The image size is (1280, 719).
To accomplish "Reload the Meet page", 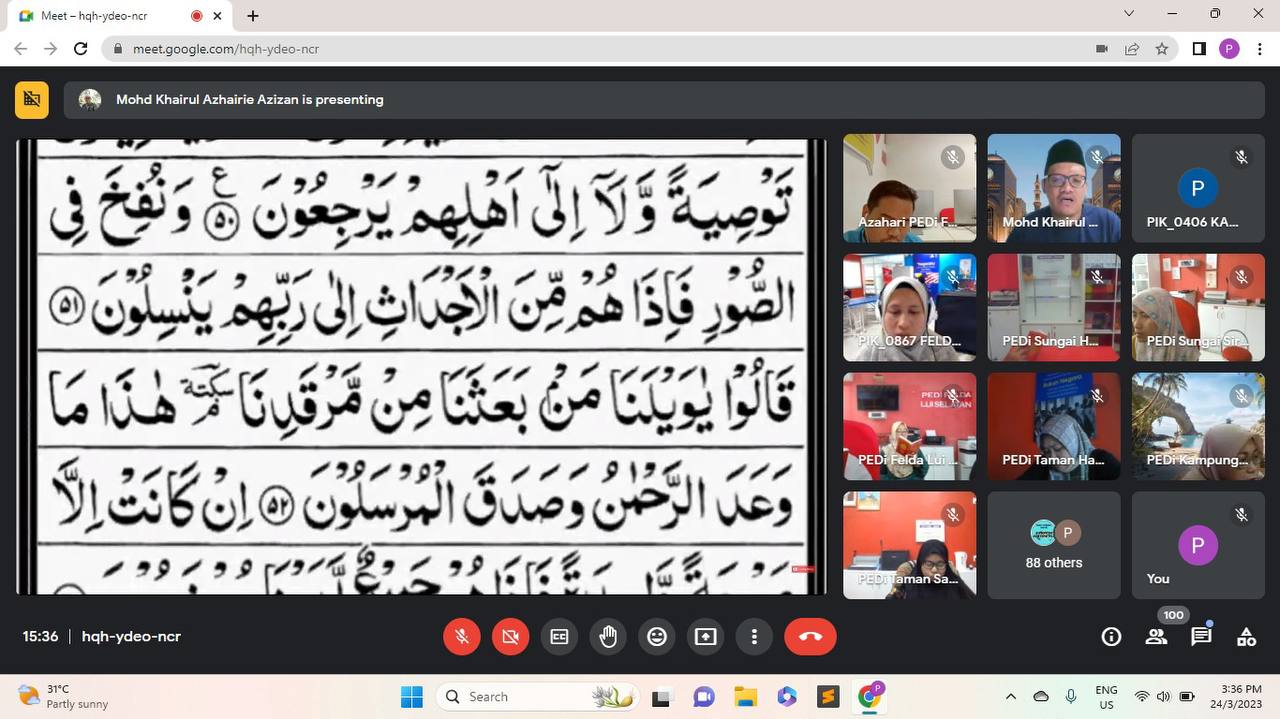I will [81, 49].
